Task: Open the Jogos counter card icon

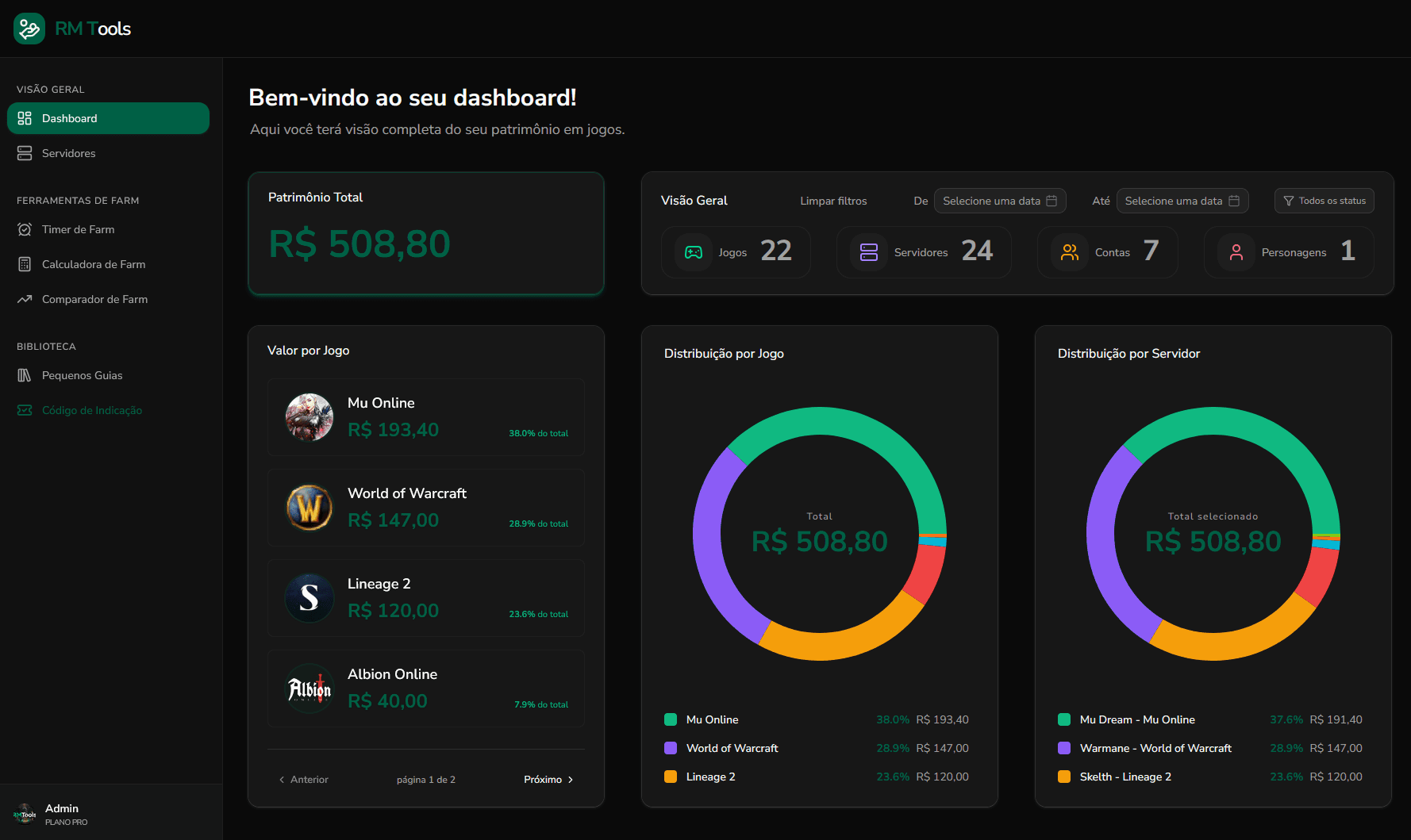Action: click(x=693, y=251)
